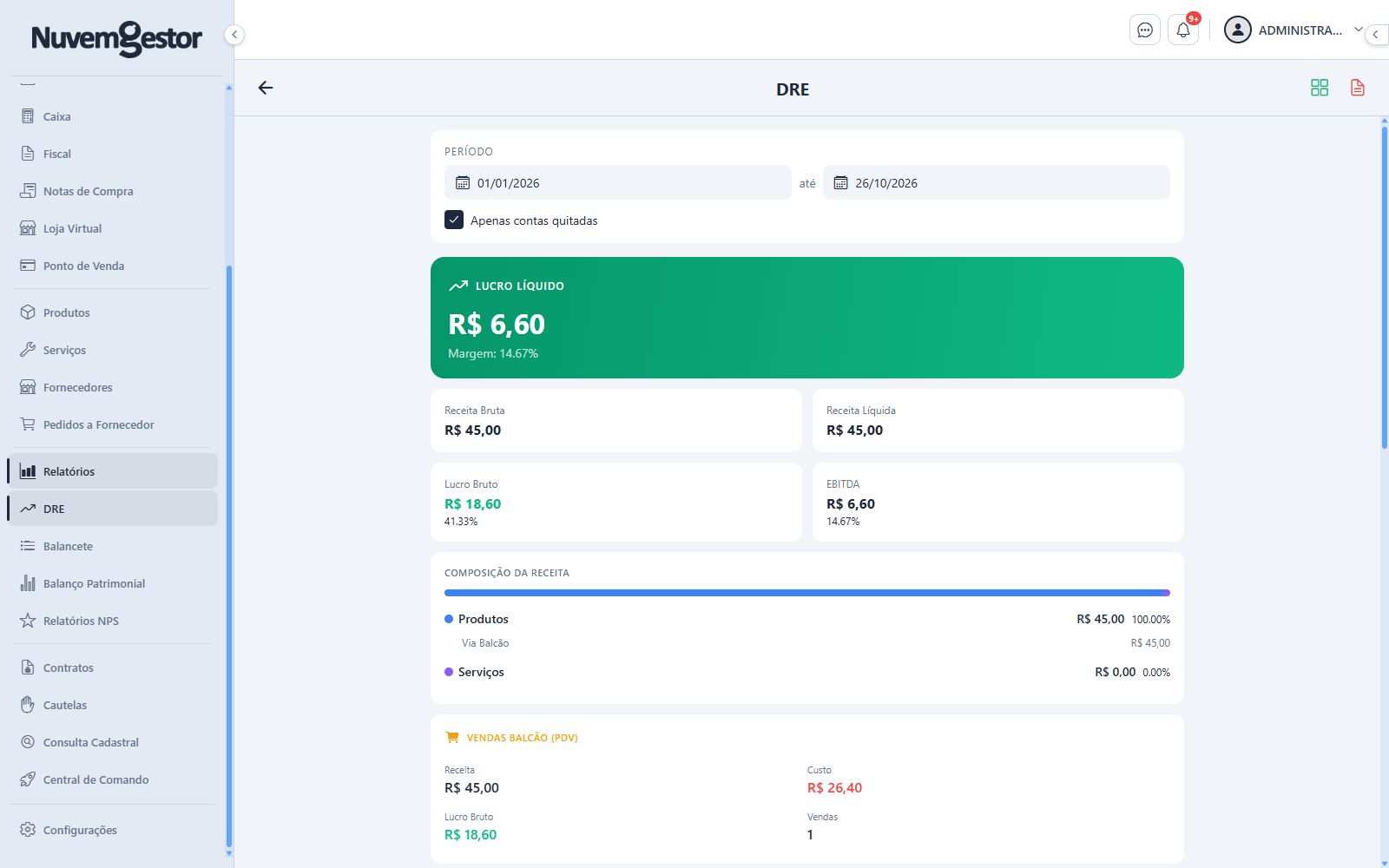This screenshot has height=868, width=1389.
Task: Open the start date calendar picker
Action: (463, 183)
